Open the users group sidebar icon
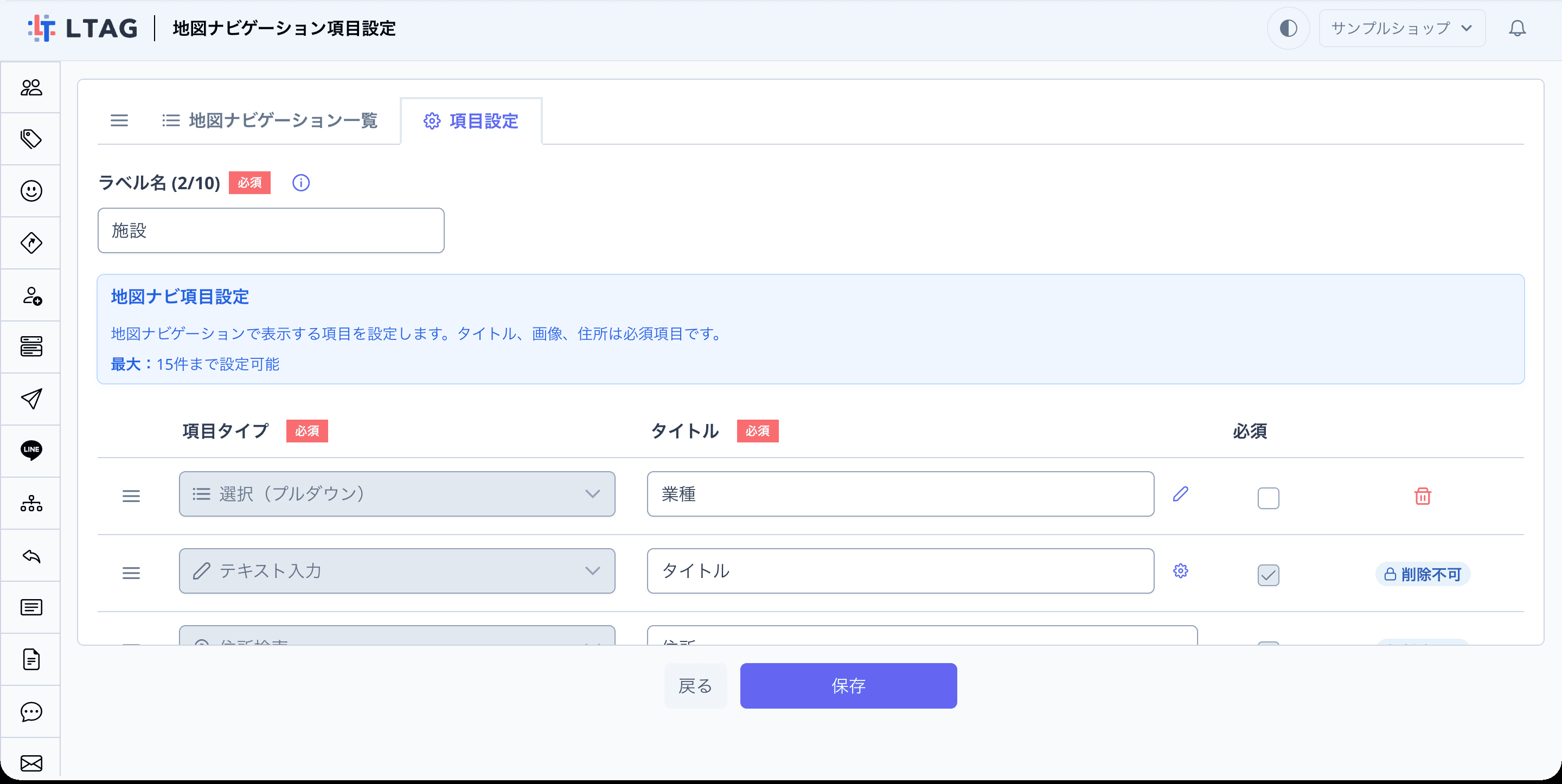 [x=31, y=87]
